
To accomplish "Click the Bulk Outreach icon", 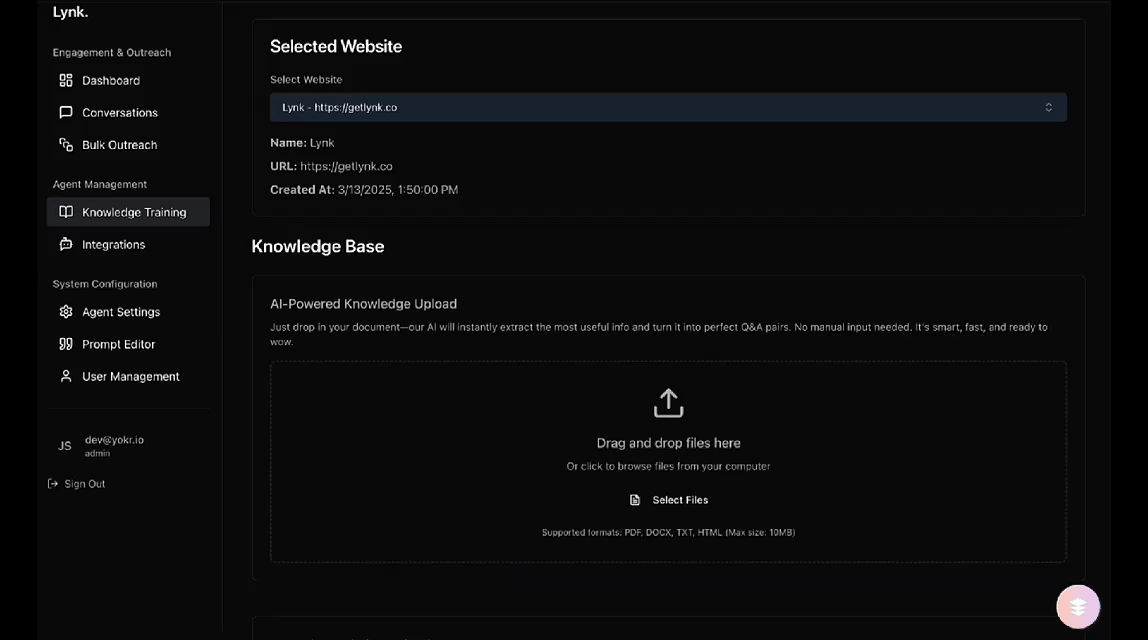I will (66, 145).
